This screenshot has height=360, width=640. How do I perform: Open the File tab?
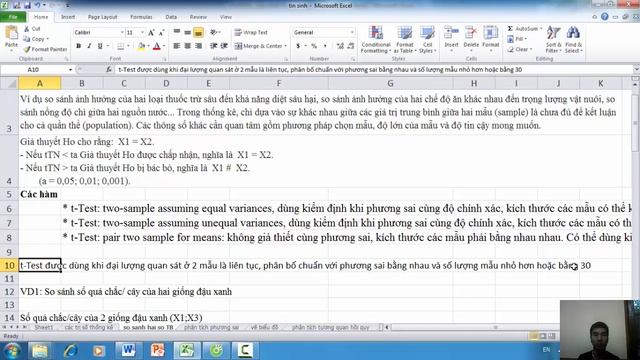13,17
